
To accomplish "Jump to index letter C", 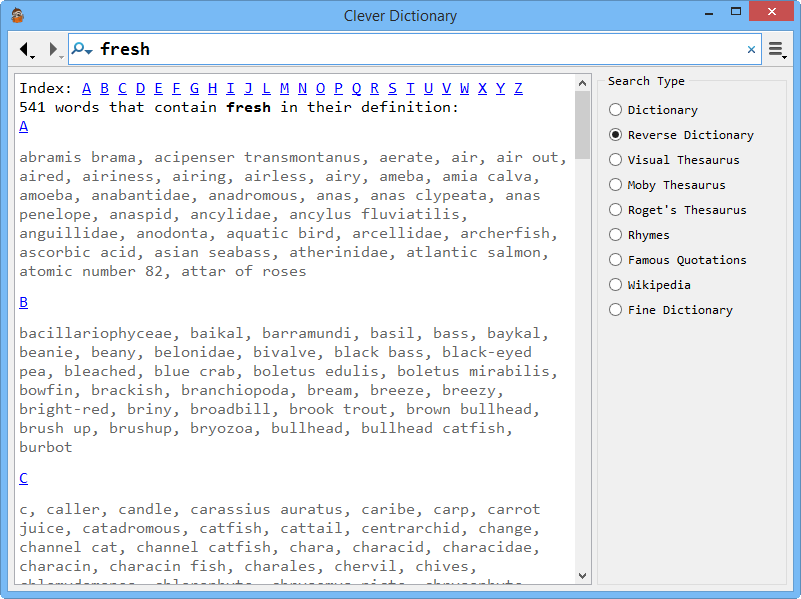I will 123,88.
